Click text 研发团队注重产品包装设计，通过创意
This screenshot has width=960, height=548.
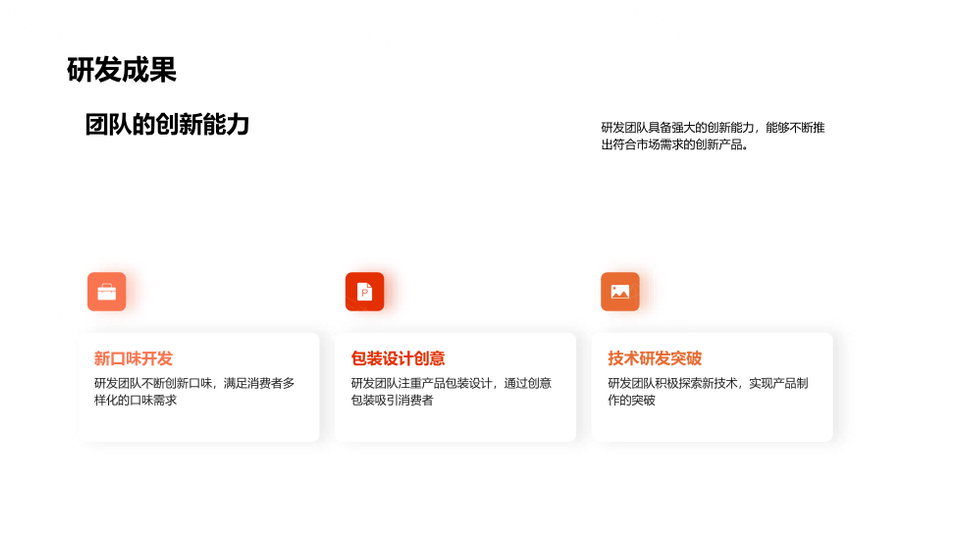pos(451,383)
